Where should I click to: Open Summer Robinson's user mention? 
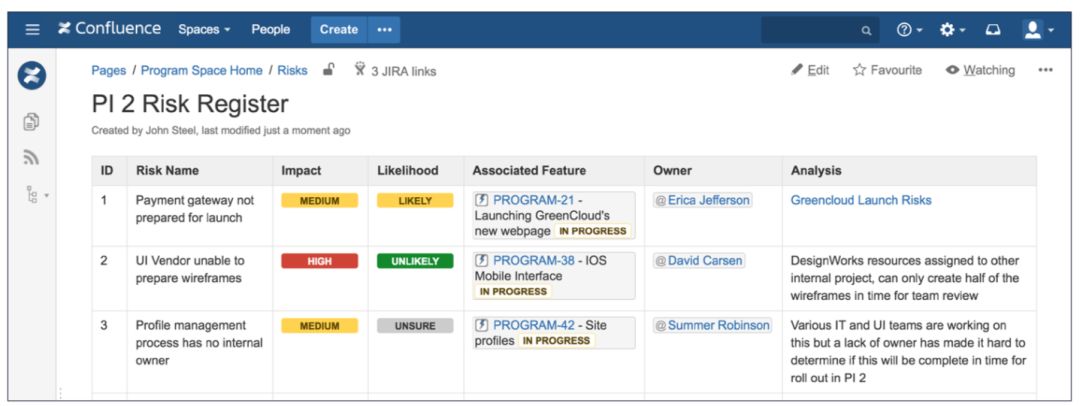713,325
